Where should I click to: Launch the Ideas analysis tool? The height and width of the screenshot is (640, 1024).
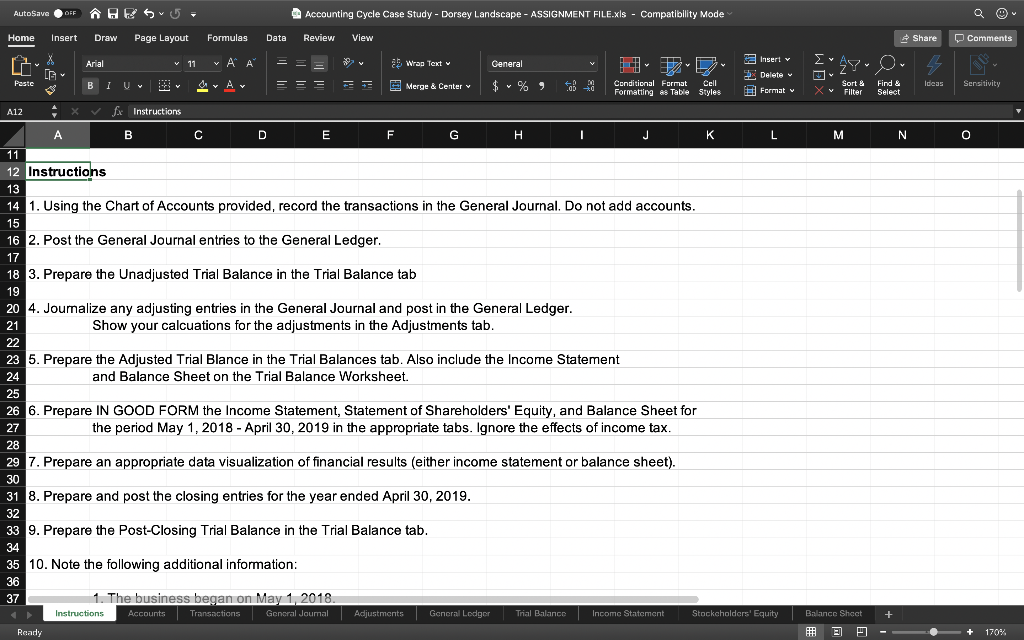(933, 74)
